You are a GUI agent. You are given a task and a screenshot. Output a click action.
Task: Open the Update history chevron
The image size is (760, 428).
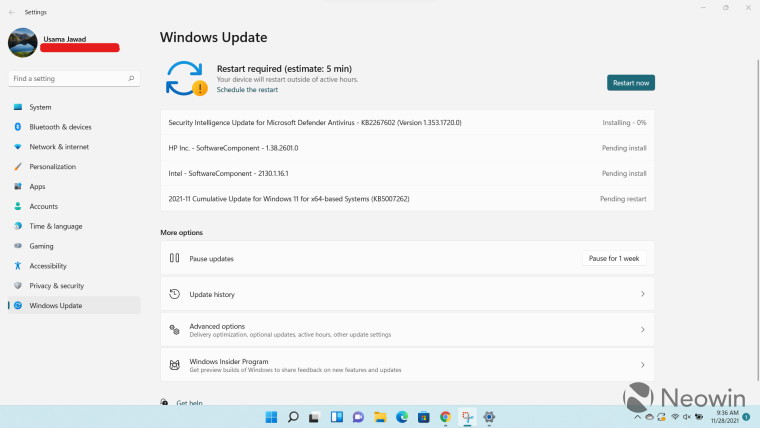pyautogui.click(x=643, y=294)
